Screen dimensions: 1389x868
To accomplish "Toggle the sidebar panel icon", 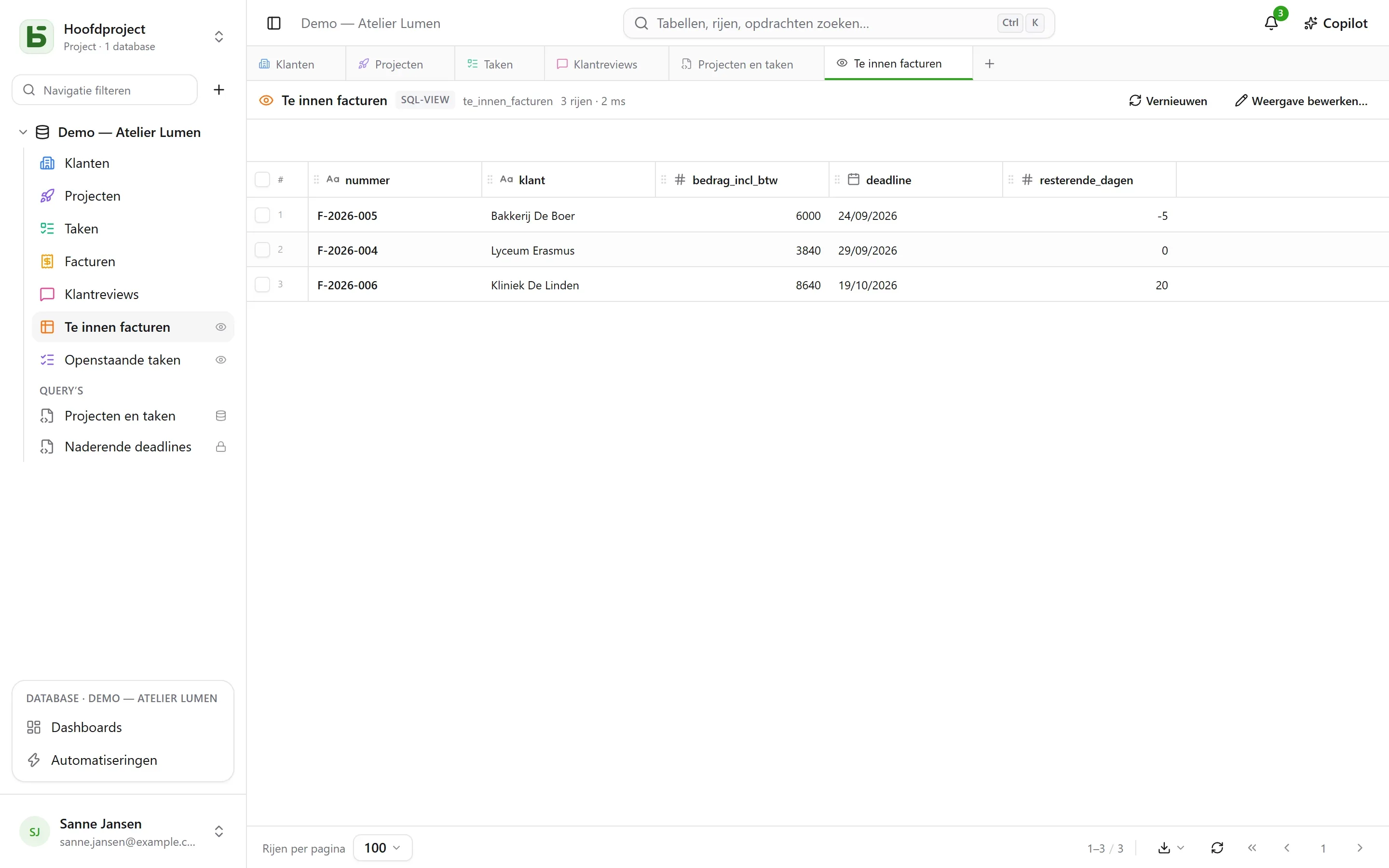I will click(274, 24).
